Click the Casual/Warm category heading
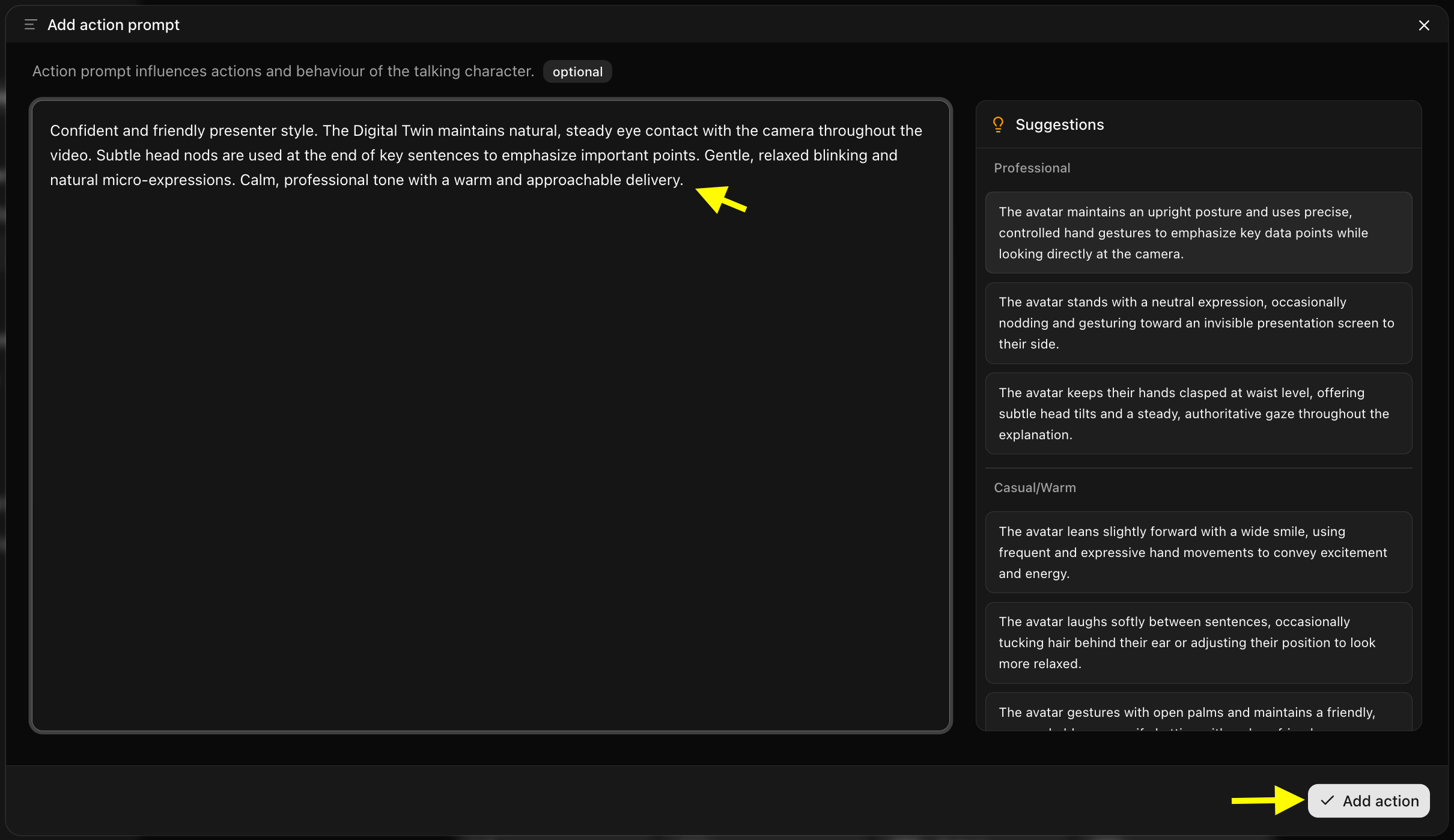The image size is (1454, 840). (x=1035, y=488)
